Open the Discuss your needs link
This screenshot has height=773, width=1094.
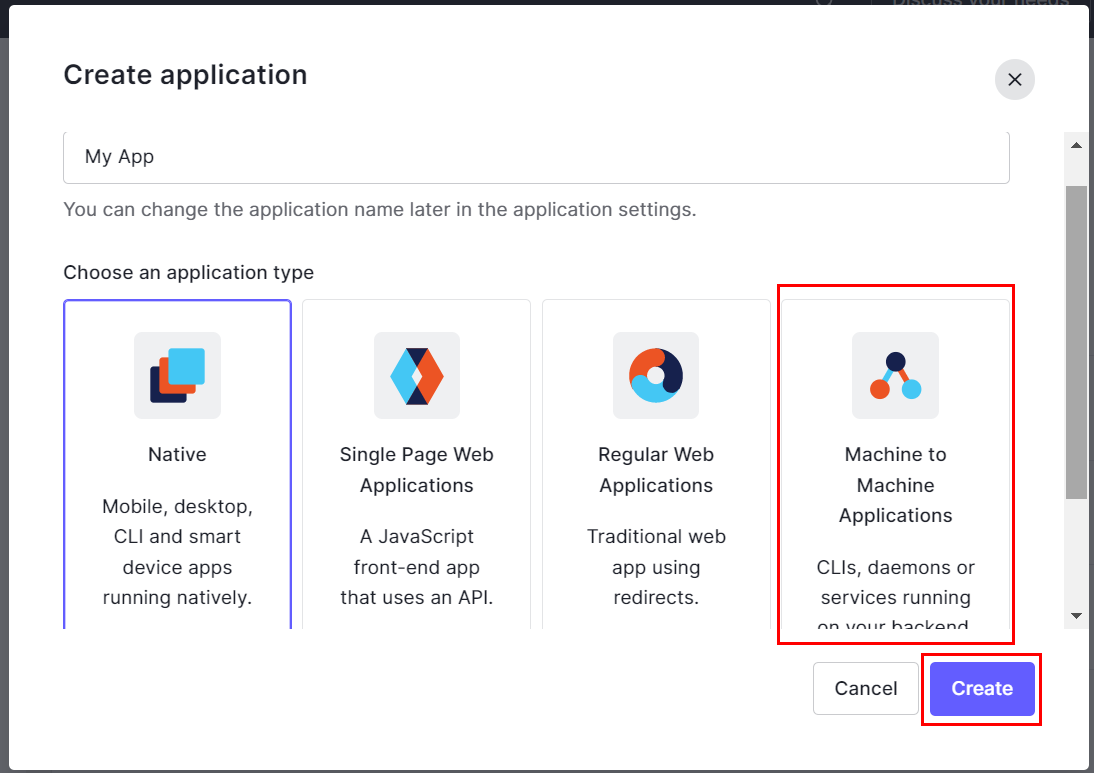click(x=984, y=5)
